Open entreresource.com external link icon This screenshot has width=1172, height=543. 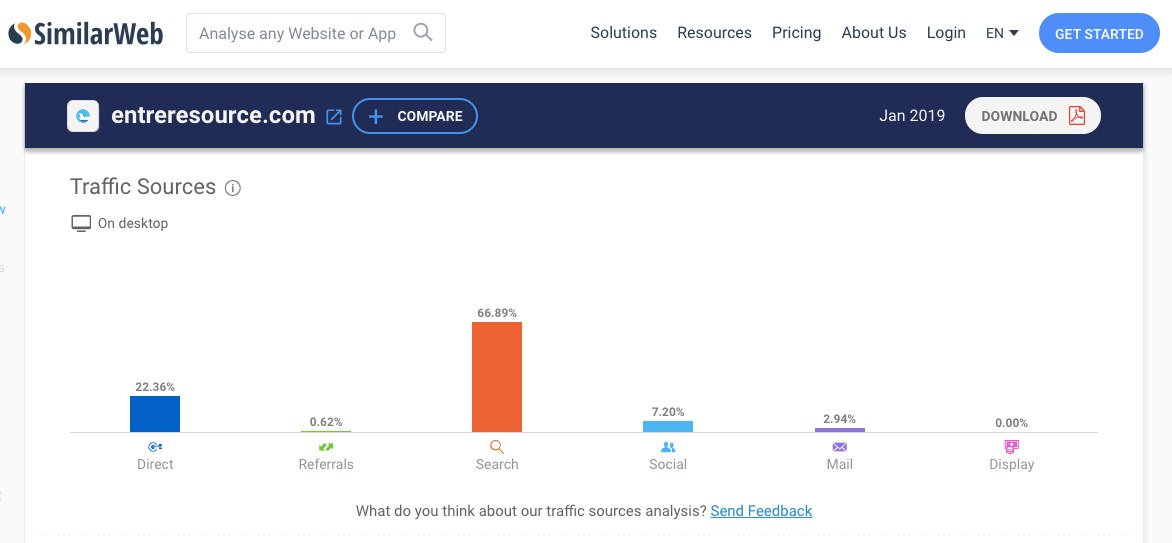tap(334, 117)
